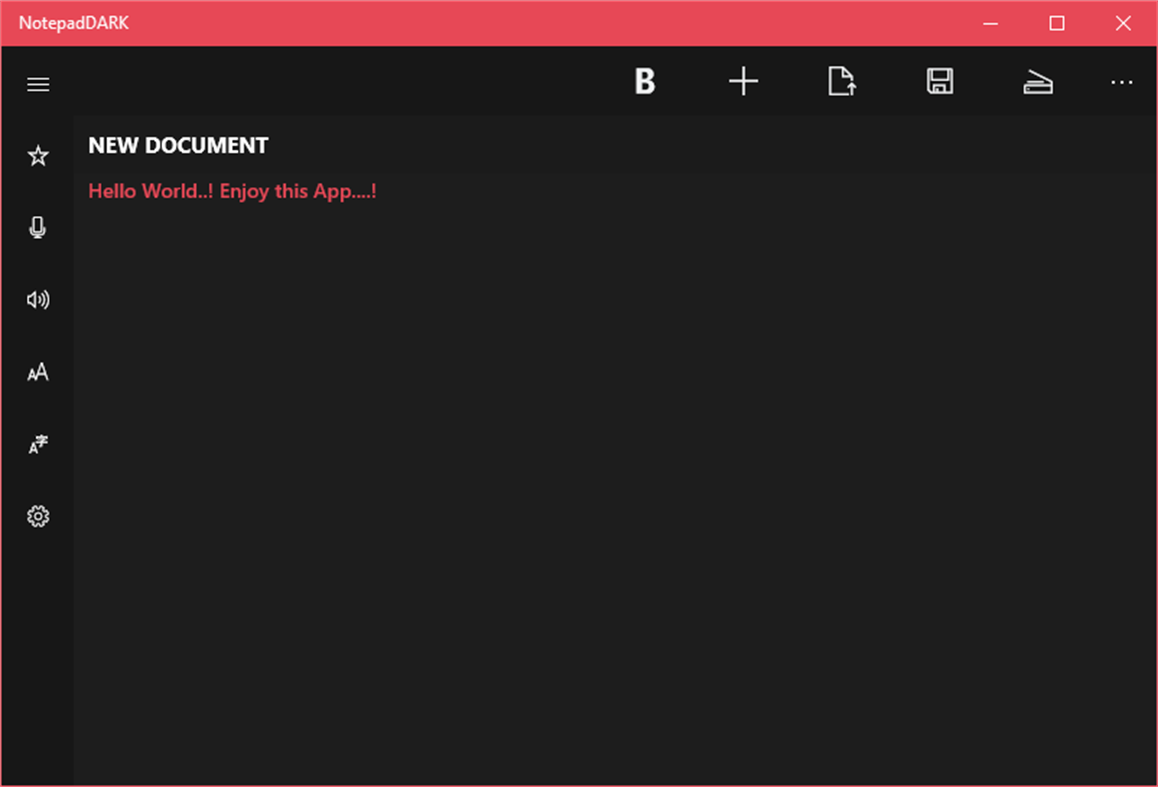Save the document with the floppy disk icon

pos(939,82)
